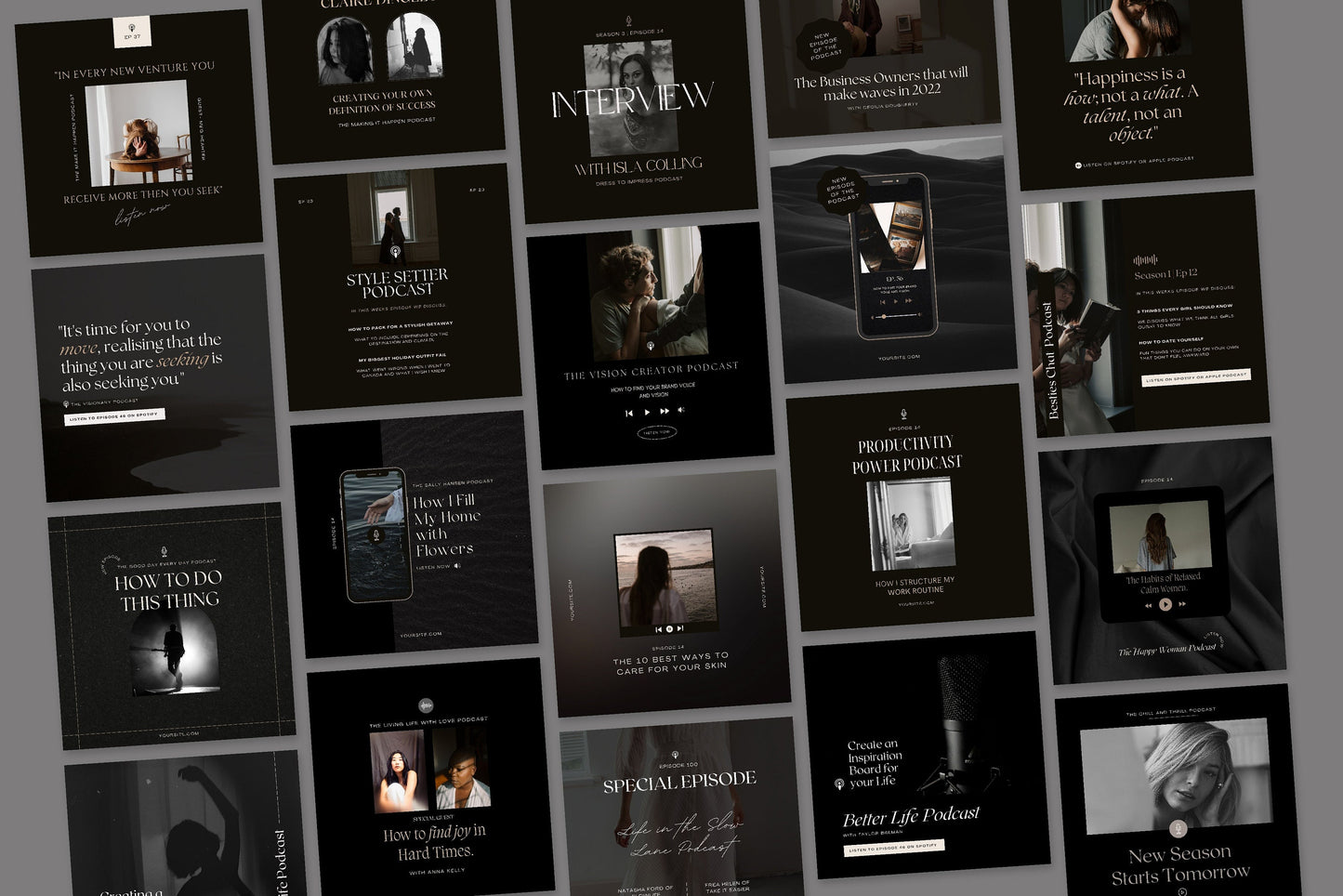The image size is (1343, 896).
Task: Click EP 37 badge on first card
Action: click(x=131, y=33)
